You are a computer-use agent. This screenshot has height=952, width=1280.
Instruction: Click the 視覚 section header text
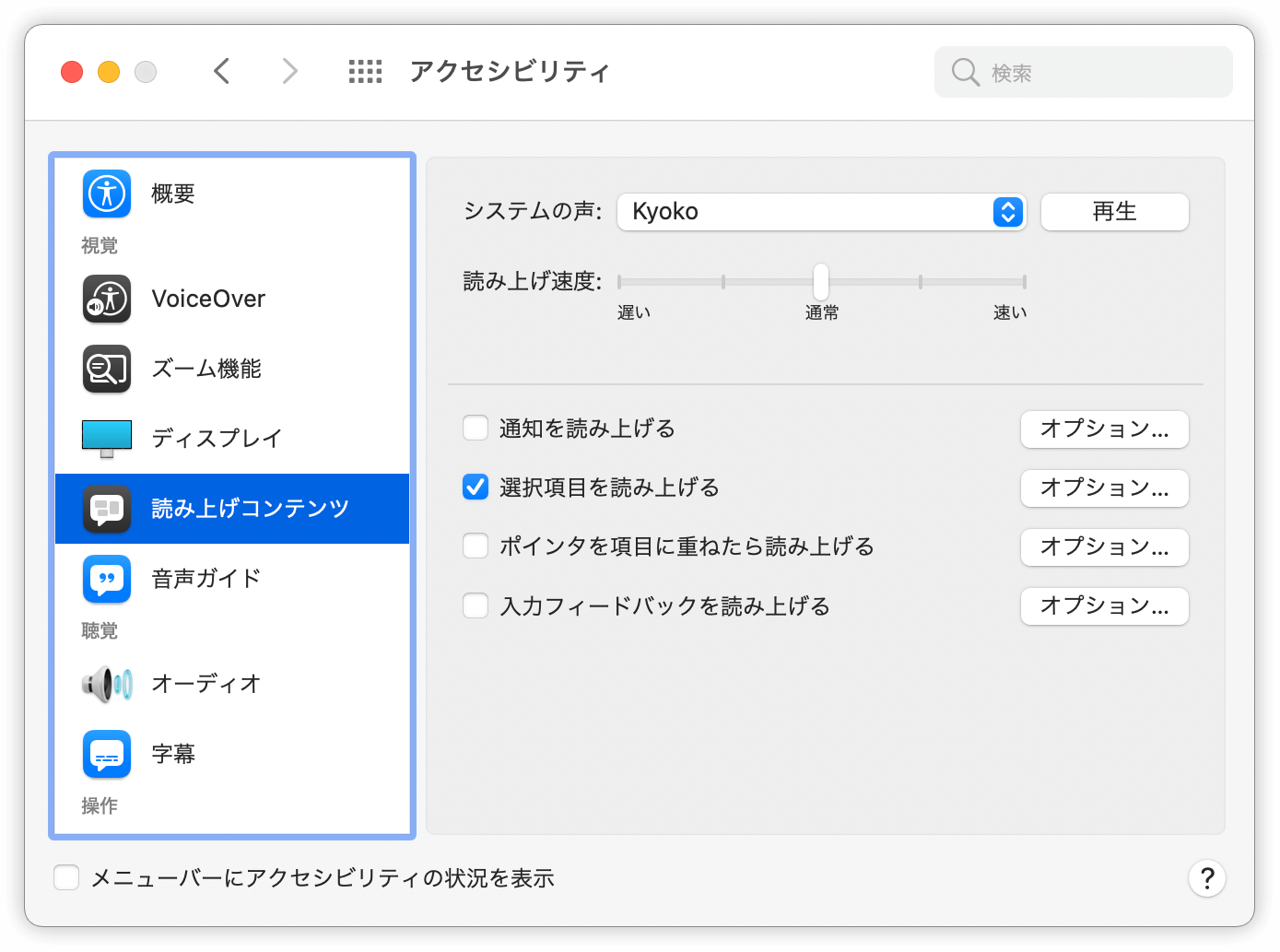(x=100, y=246)
